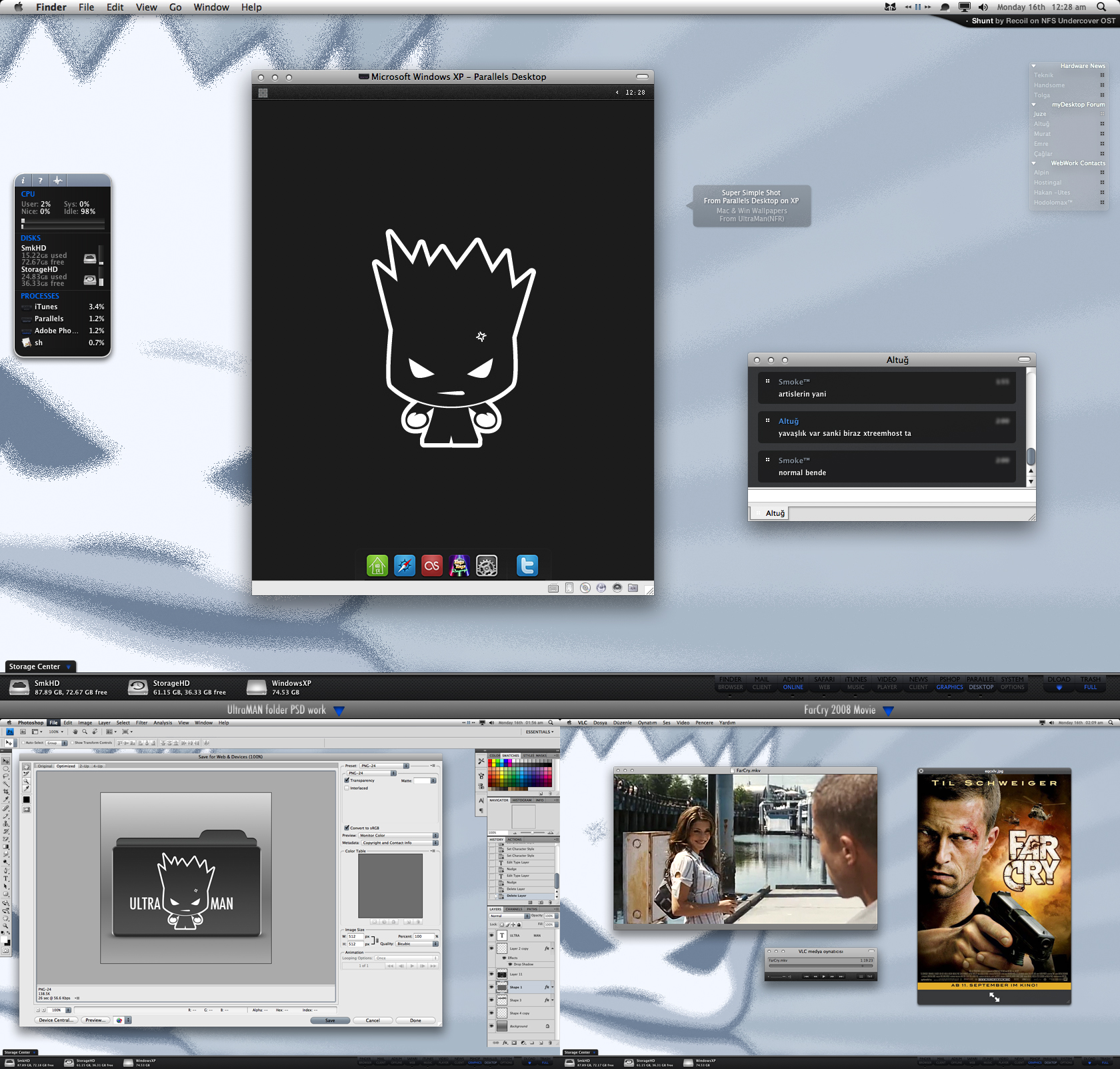Click the question mark on iStat widget
1120x1069 pixels.
40,181
